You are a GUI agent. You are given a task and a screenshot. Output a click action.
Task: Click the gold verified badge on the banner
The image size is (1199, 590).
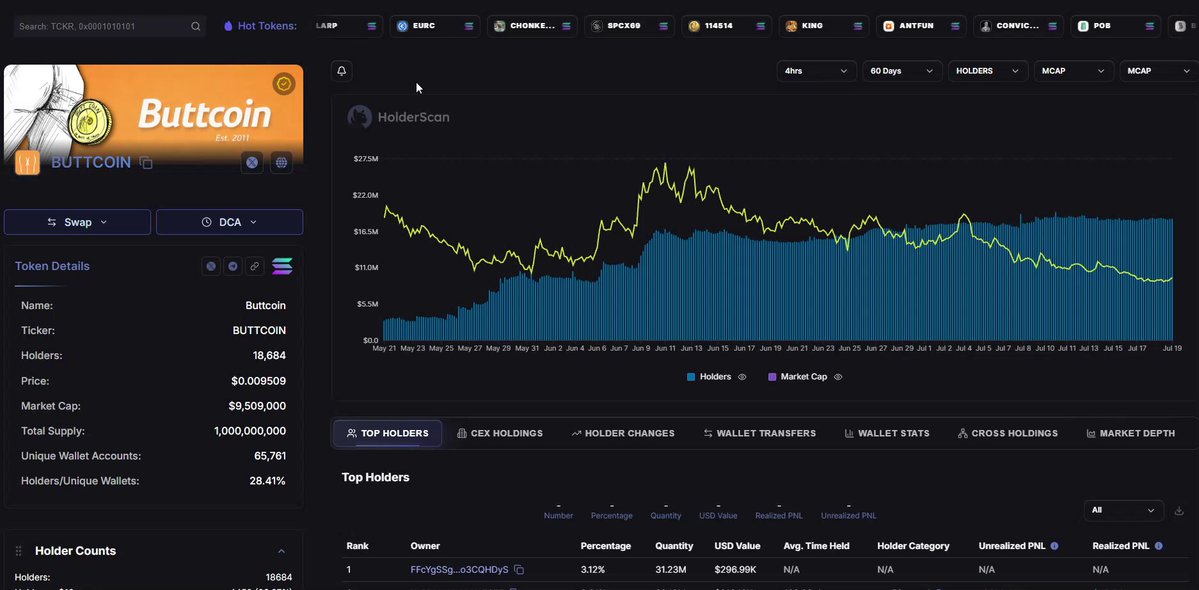click(x=284, y=84)
